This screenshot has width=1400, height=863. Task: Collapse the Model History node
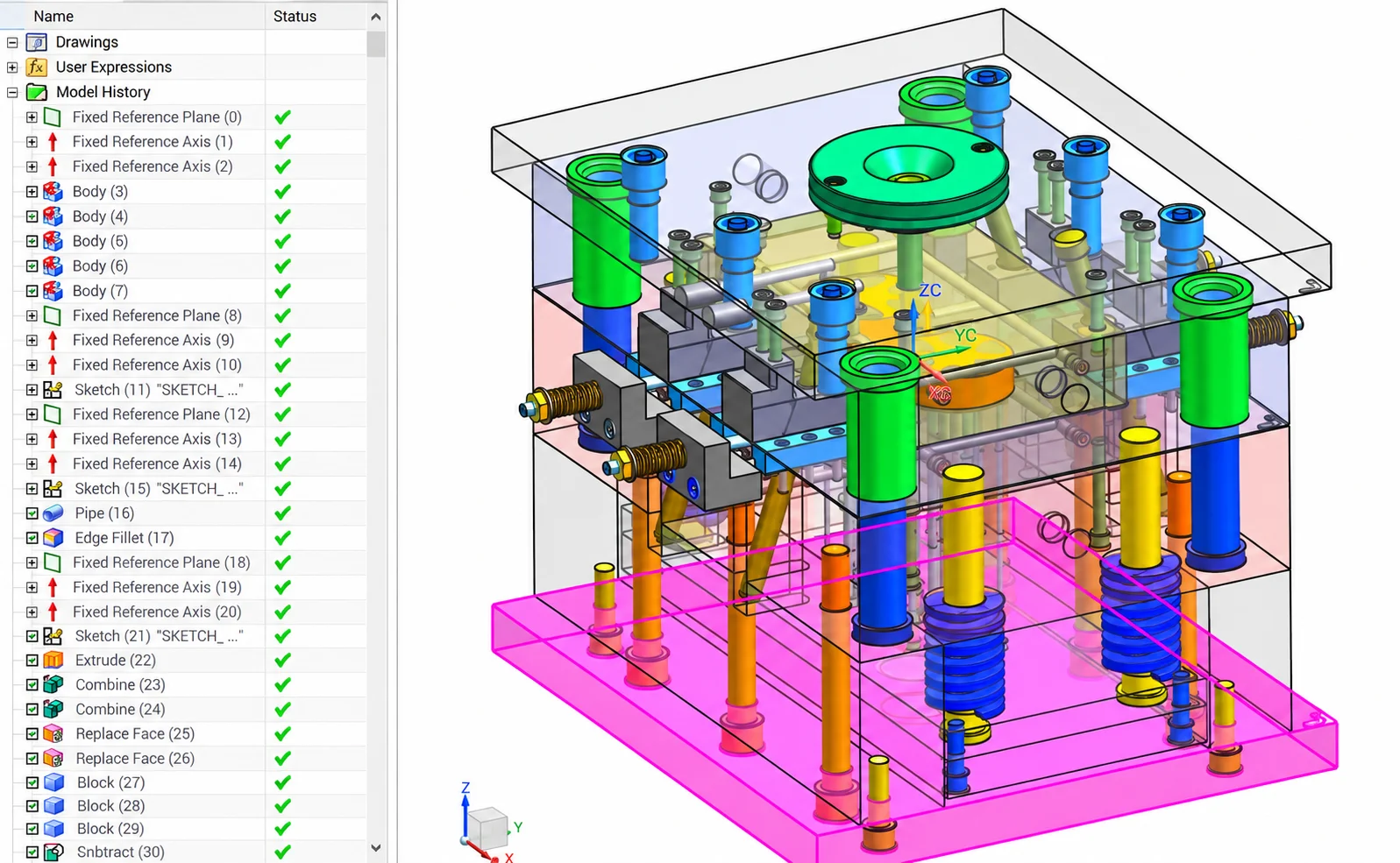click(12, 92)
